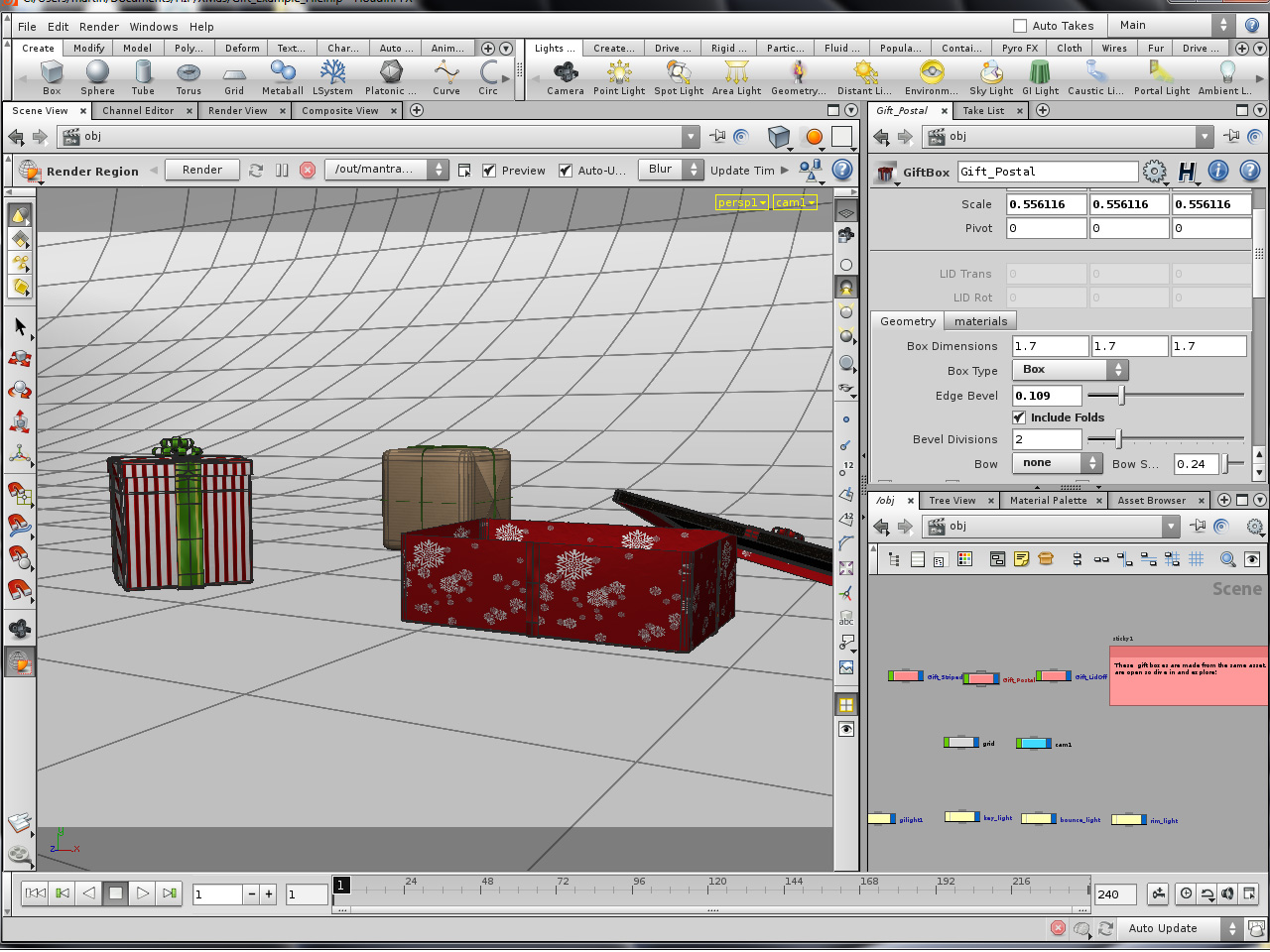Disable the Preview checkbox in the render bar

pos(489,170)
